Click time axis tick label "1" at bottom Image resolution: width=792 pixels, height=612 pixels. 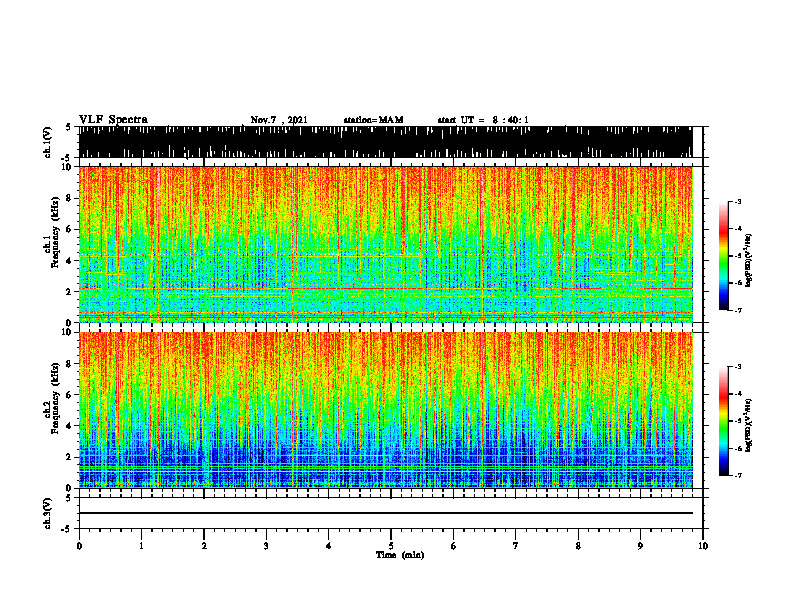tap(141, 546)
